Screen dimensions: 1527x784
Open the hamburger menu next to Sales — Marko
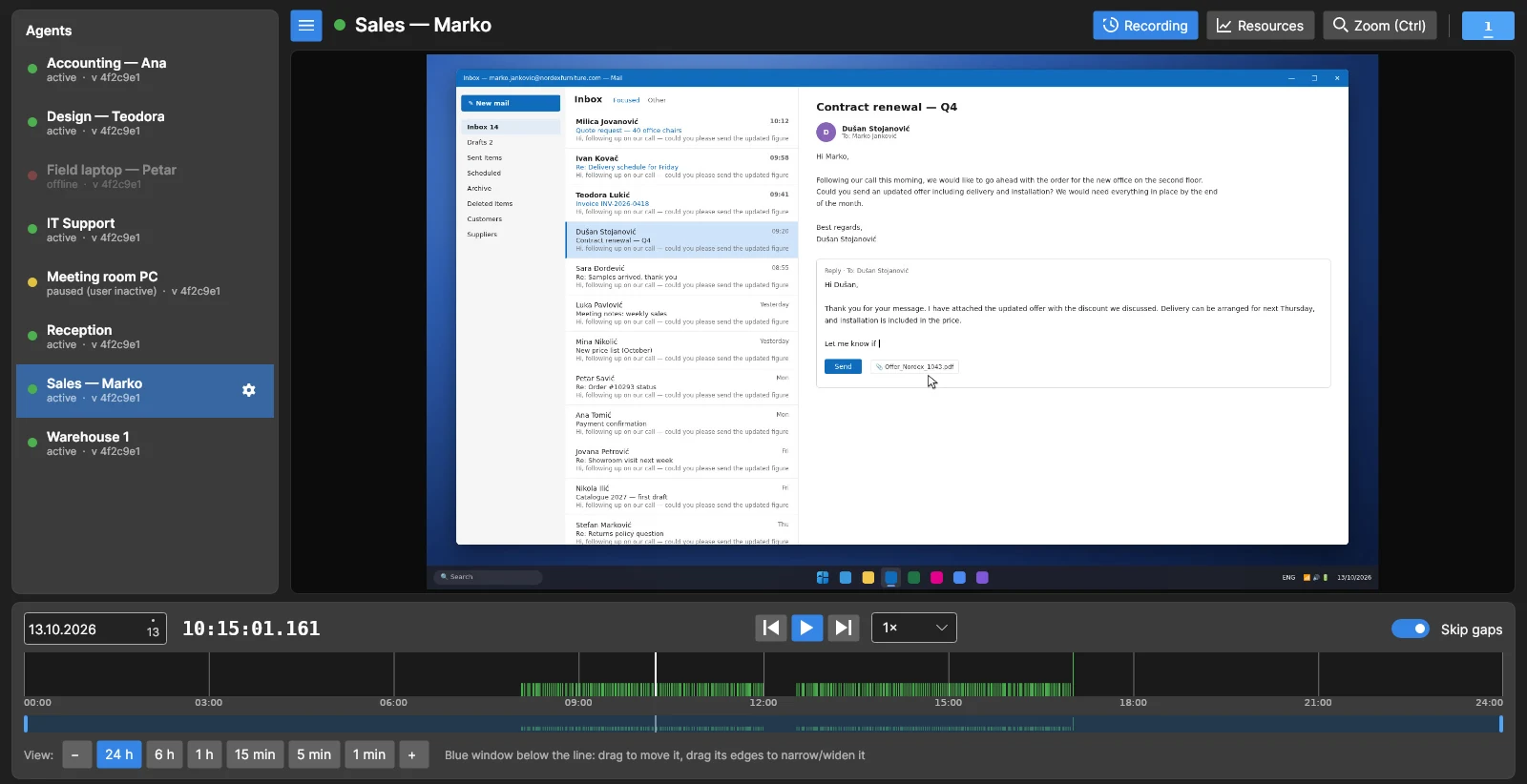tap(306, 26)
